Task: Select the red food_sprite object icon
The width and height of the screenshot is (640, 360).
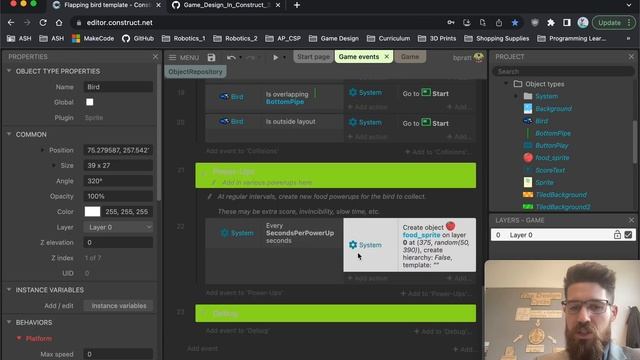Action: (x=528, y=158)
